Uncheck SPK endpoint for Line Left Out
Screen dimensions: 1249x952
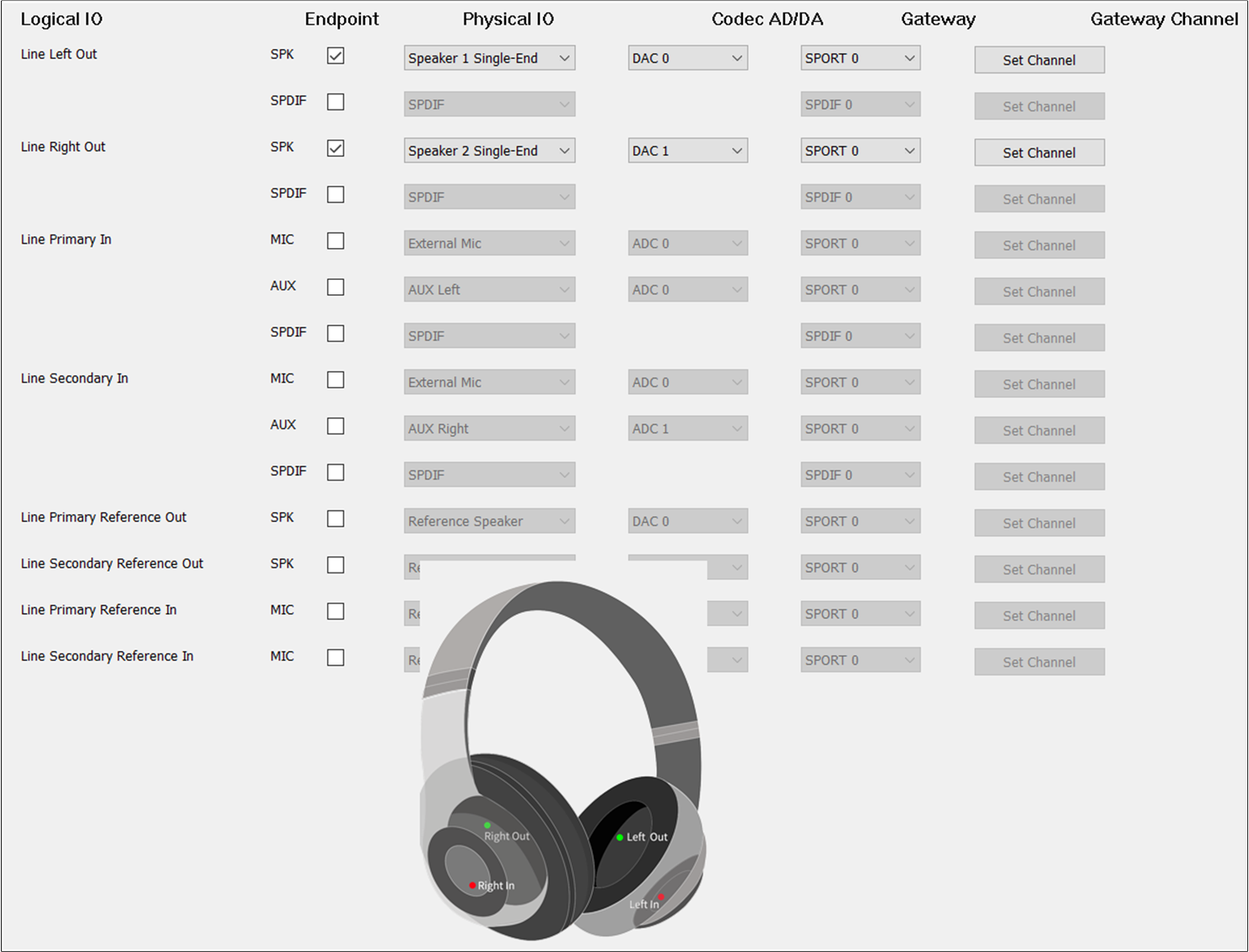(x=336, y=56)
